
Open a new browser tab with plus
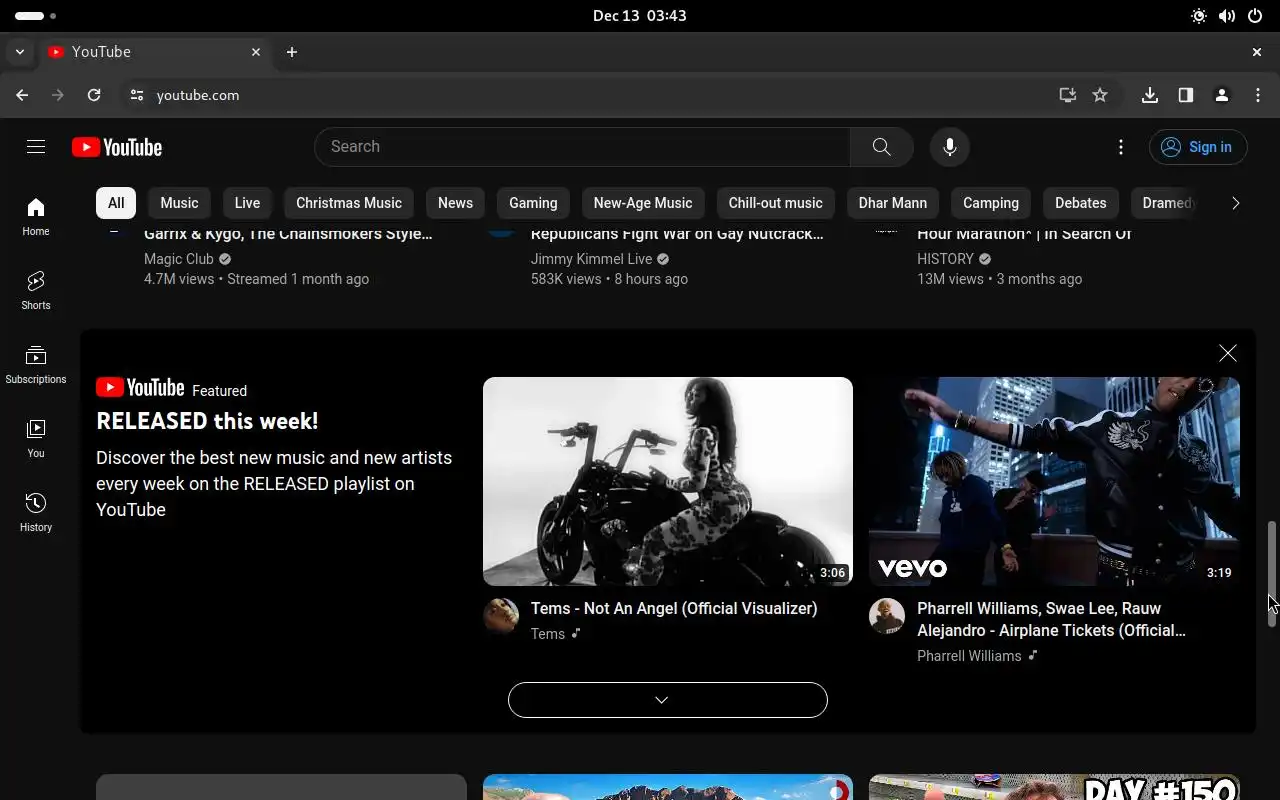[292, 52]
